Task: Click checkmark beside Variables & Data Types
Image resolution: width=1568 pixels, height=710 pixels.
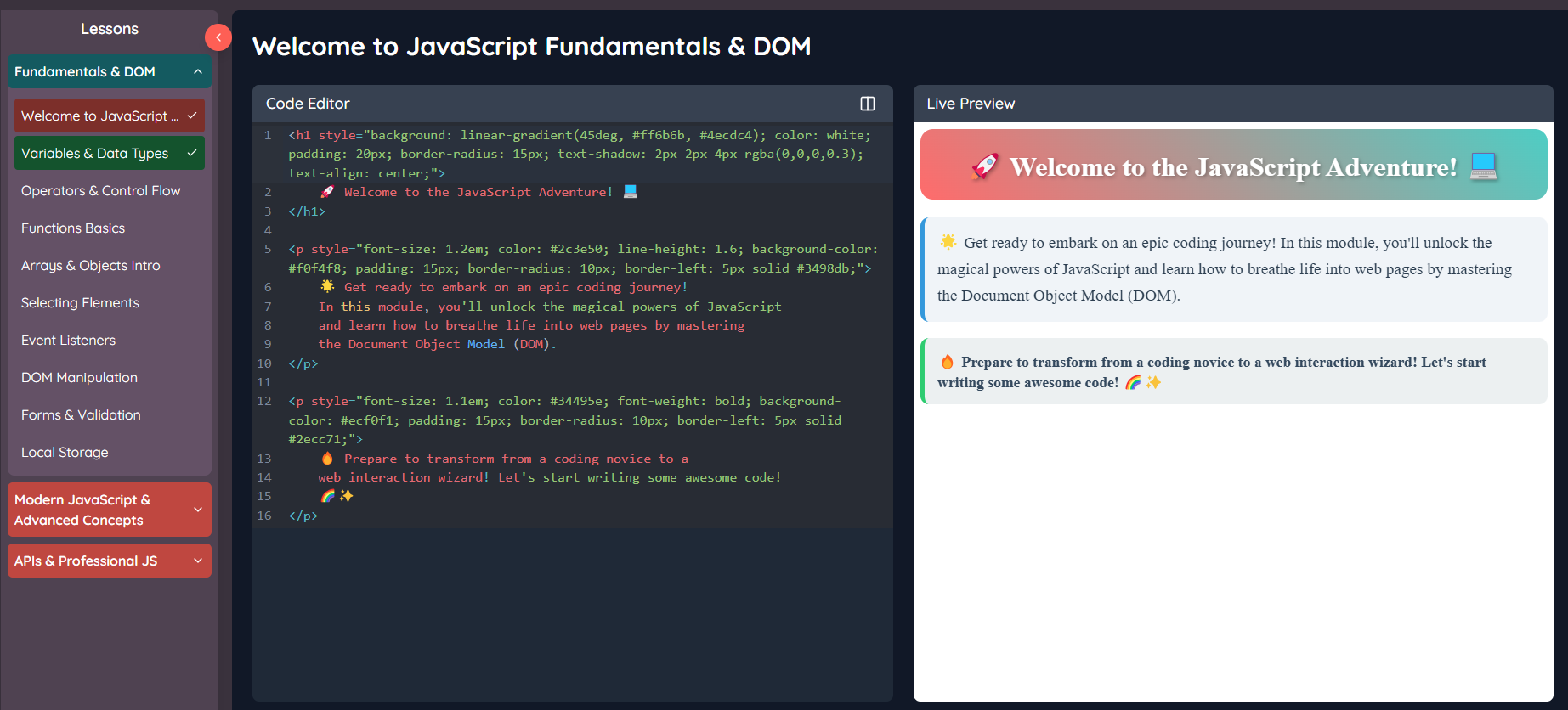Action: point(192,153)
